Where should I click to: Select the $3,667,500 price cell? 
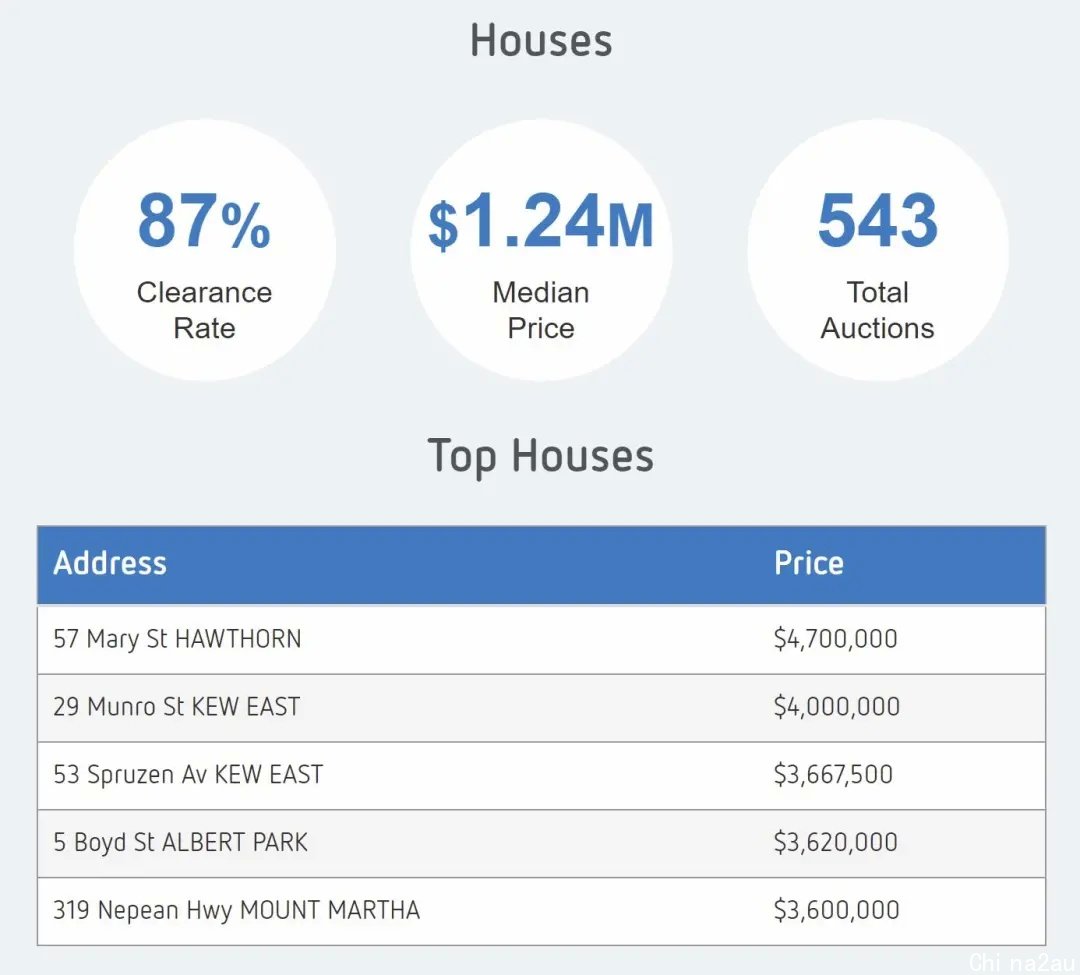[833, 775]
